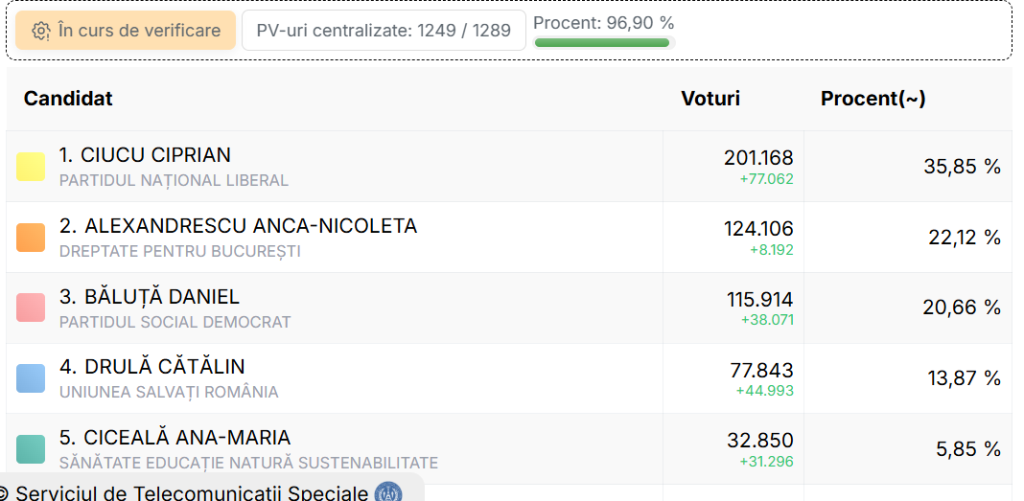Screen dimensions: 1024x501
Task: Click the yellow swatch for Ciucu Ciprian
Action: 31,167
